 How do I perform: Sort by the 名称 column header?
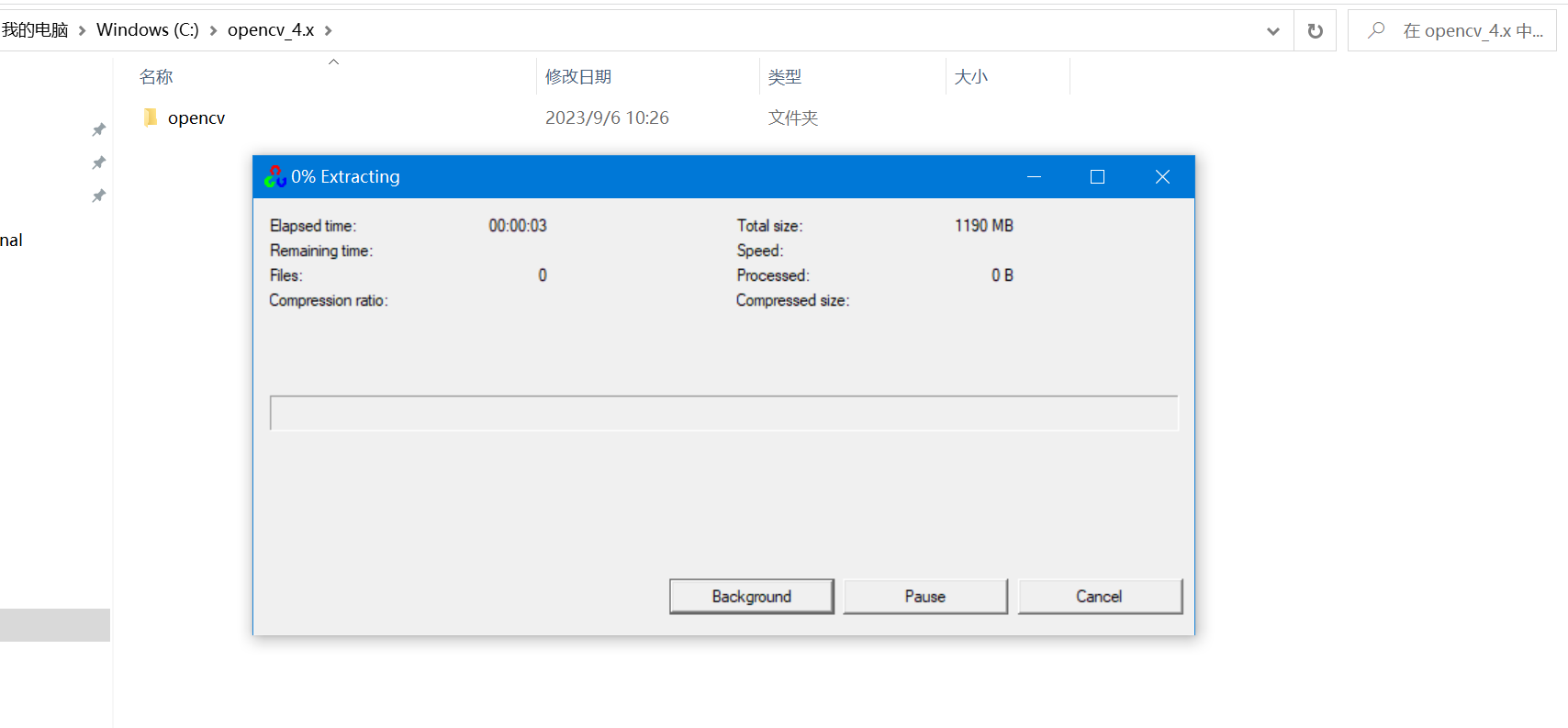click(156, 77)
